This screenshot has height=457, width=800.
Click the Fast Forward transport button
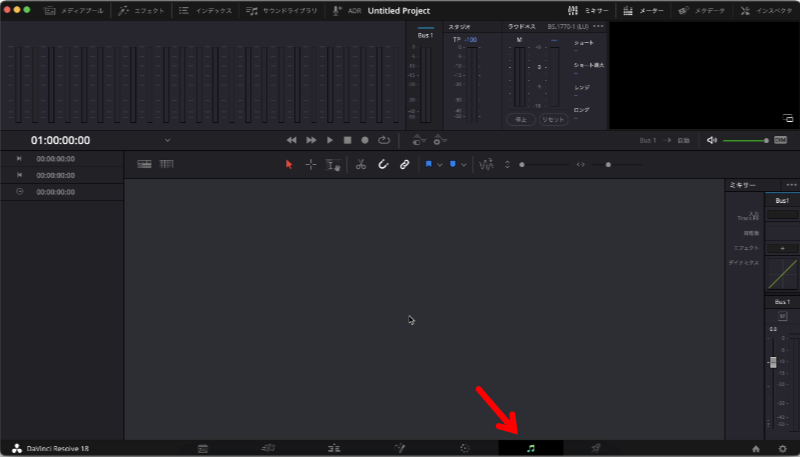tap(311, 140)
